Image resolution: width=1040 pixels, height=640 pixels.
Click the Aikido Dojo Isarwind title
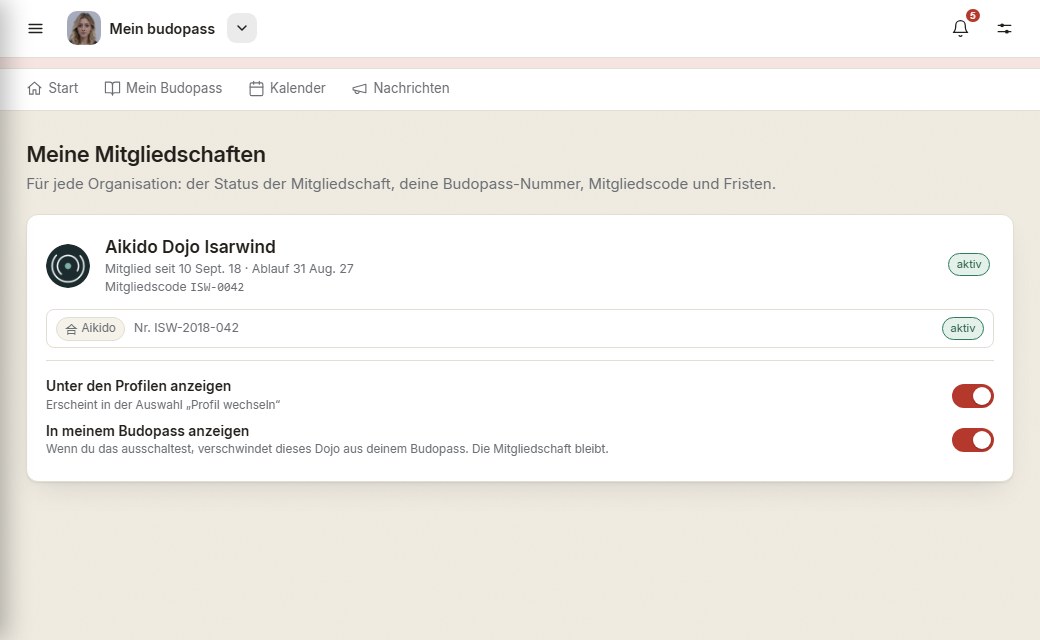point(190,247)
